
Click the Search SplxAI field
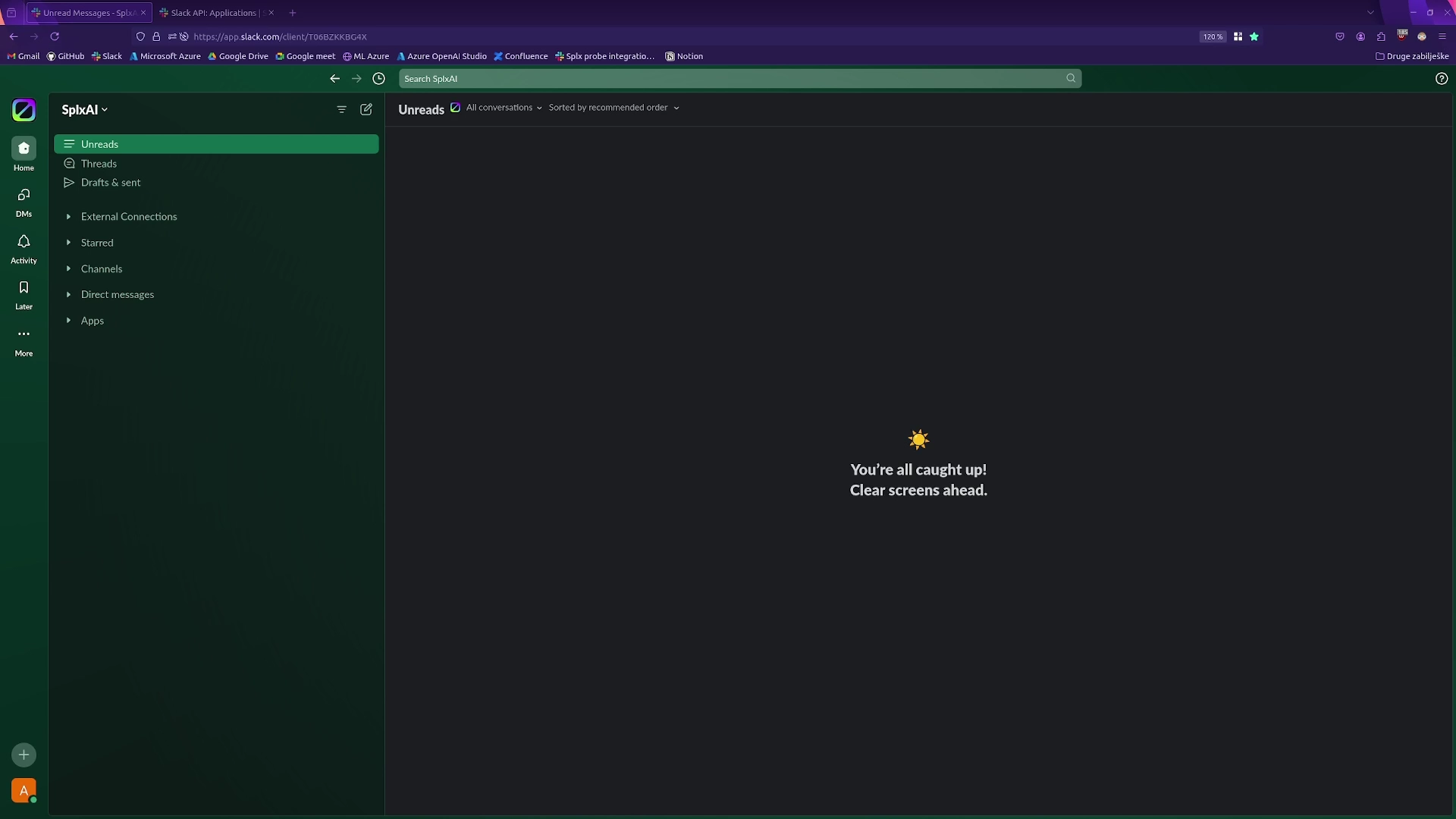[x=732, y=79]
